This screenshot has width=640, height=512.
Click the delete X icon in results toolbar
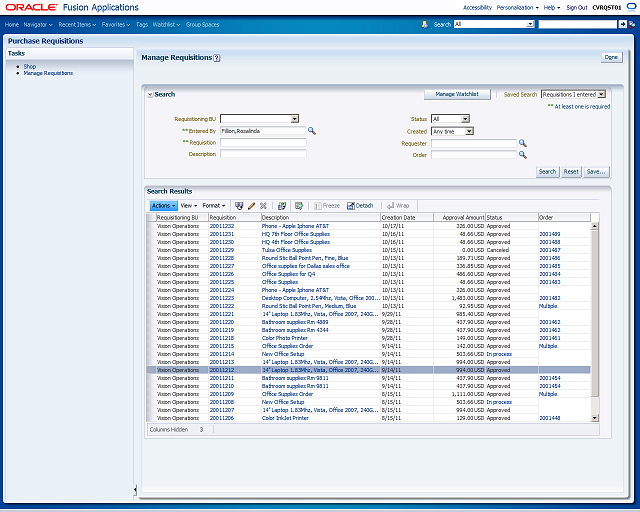pos(263,206)
